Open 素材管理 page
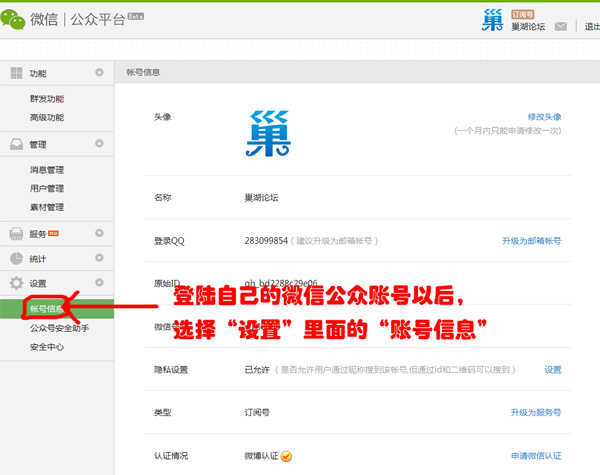Viewport: 600px width, 475px height. (47, 207)
